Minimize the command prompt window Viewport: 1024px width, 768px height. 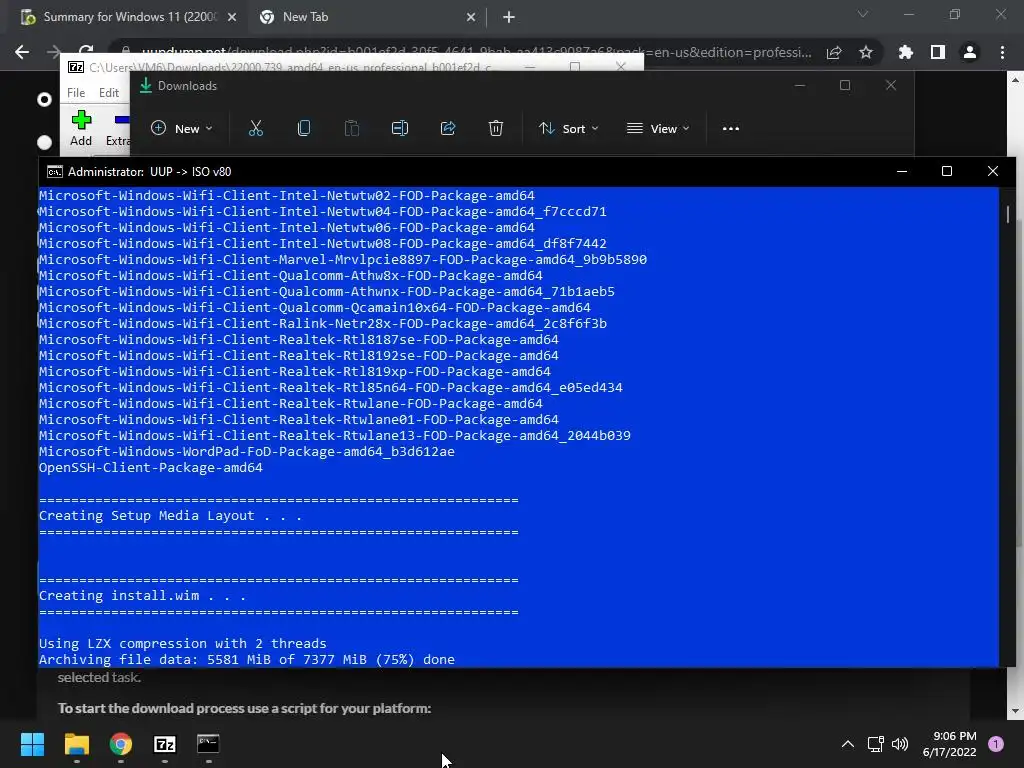point(902,171)
